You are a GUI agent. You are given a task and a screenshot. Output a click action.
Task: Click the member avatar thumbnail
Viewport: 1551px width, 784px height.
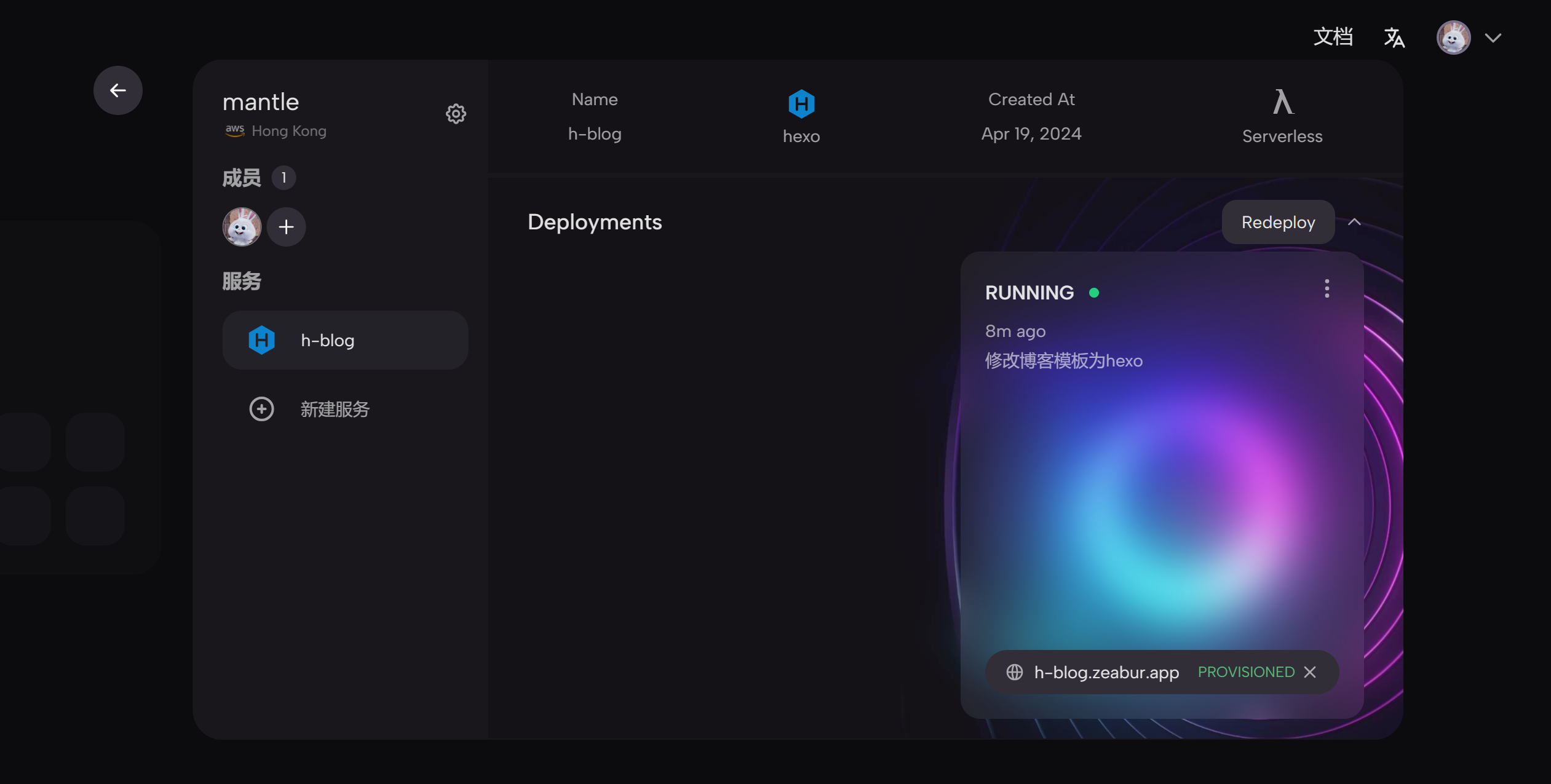(242, 227)
